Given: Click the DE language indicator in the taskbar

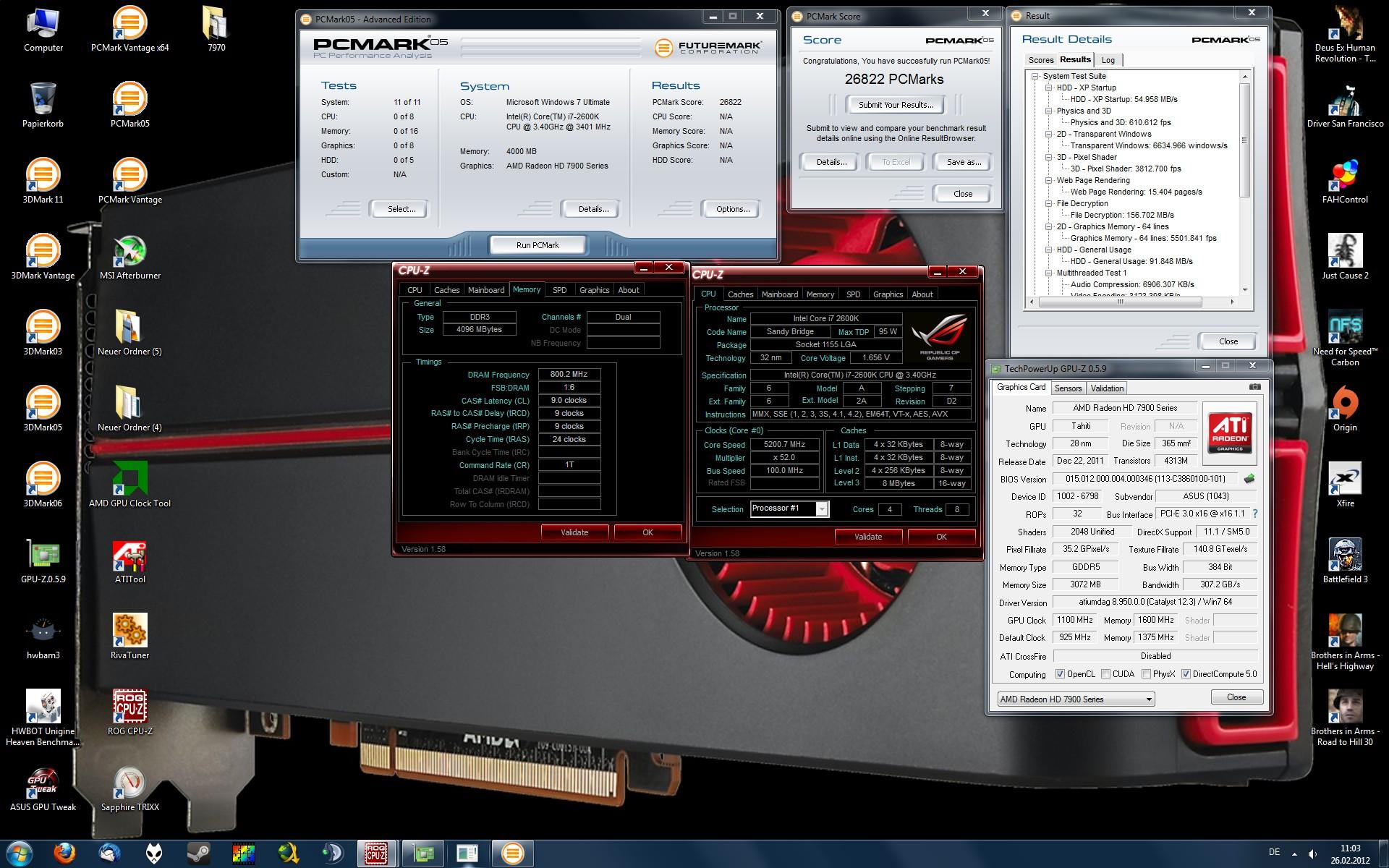Looking at the screenshot, I should tap(1274, 852).
